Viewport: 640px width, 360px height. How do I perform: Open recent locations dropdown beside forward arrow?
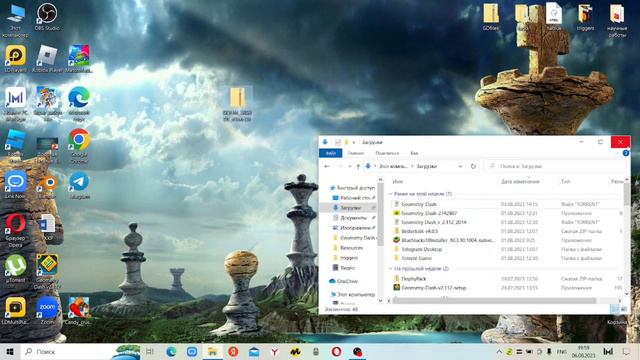point(350,166)
